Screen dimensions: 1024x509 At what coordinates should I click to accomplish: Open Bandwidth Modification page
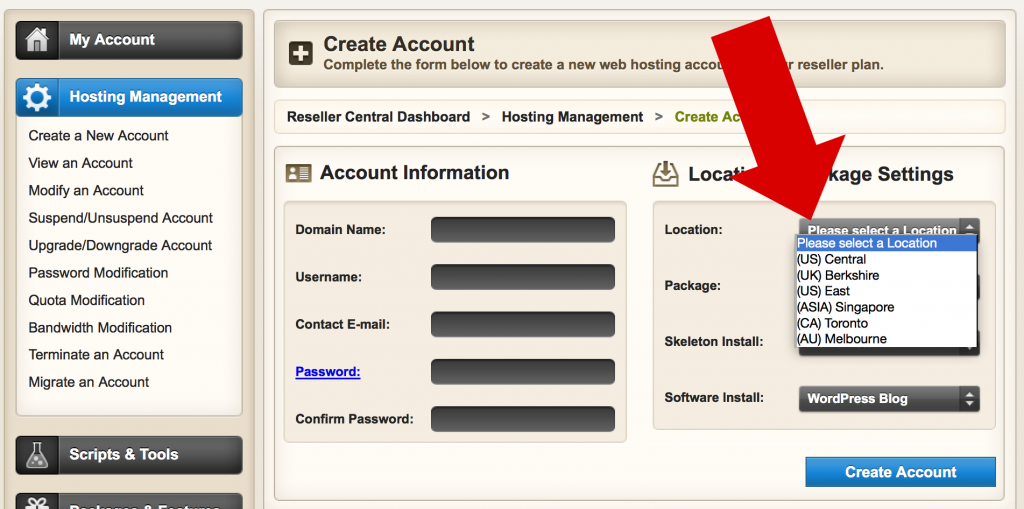point(101,328)
